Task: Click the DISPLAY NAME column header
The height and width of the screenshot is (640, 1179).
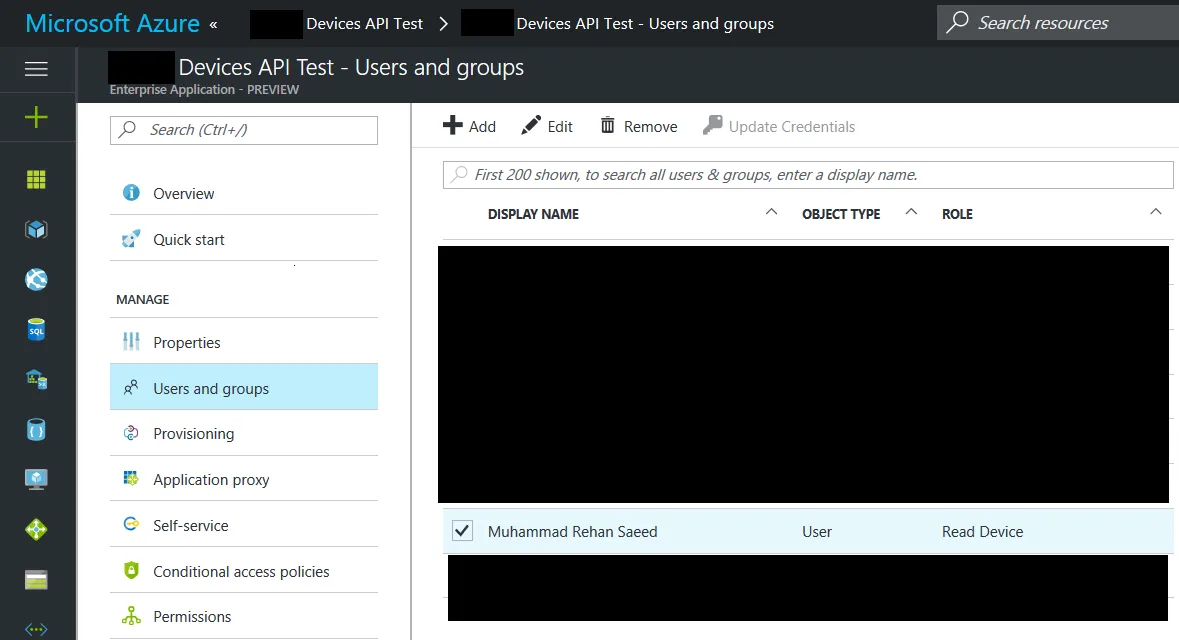Action: (533, 214)
